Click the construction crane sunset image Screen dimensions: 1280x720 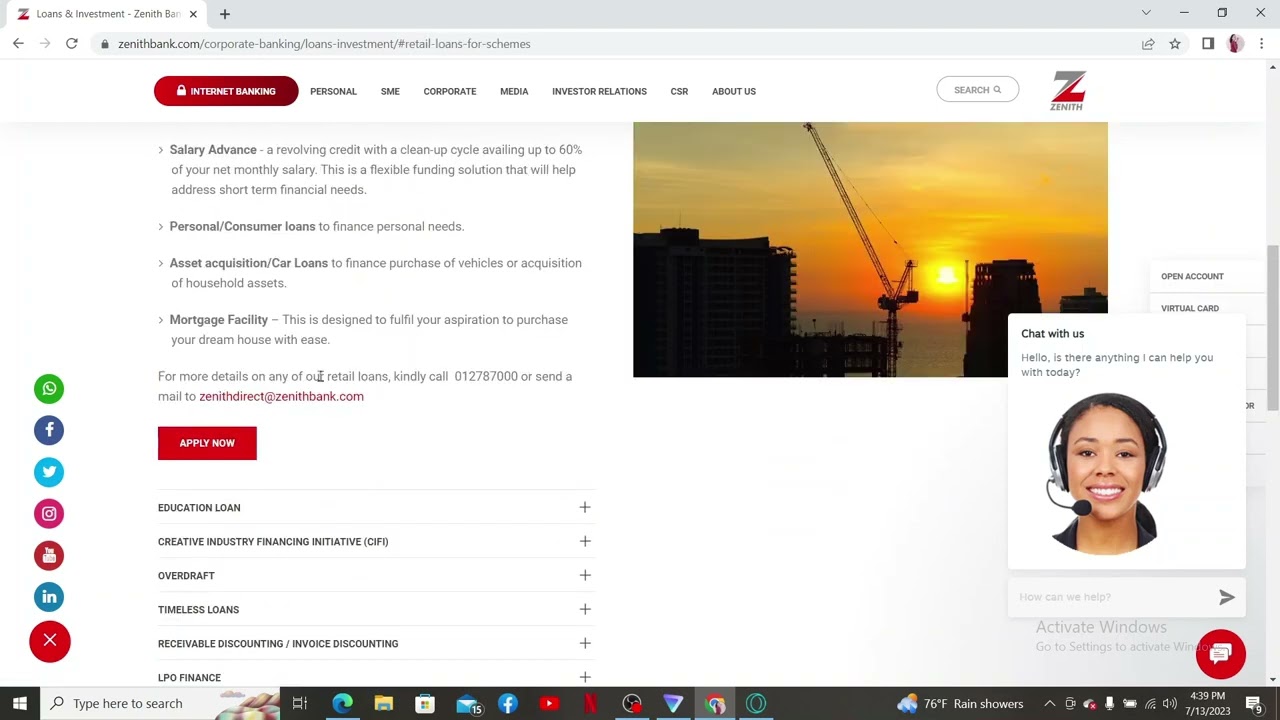870,250
